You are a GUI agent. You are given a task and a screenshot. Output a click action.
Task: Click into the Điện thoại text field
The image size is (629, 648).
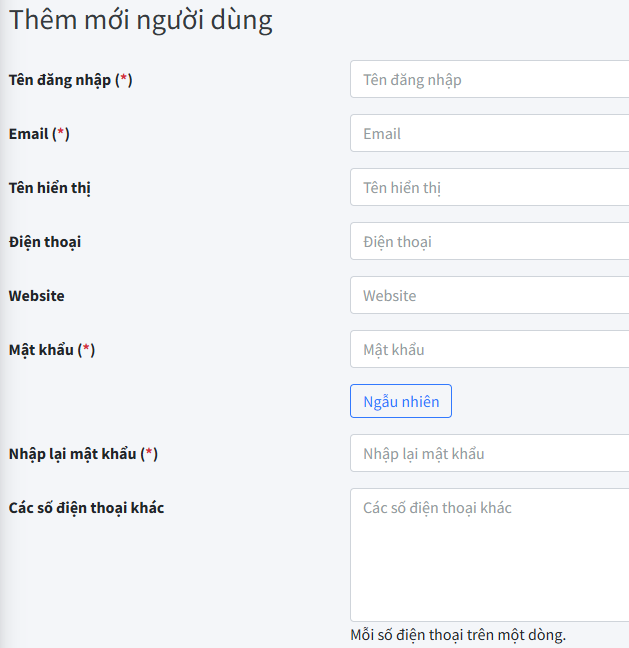(x=490, y=242)
